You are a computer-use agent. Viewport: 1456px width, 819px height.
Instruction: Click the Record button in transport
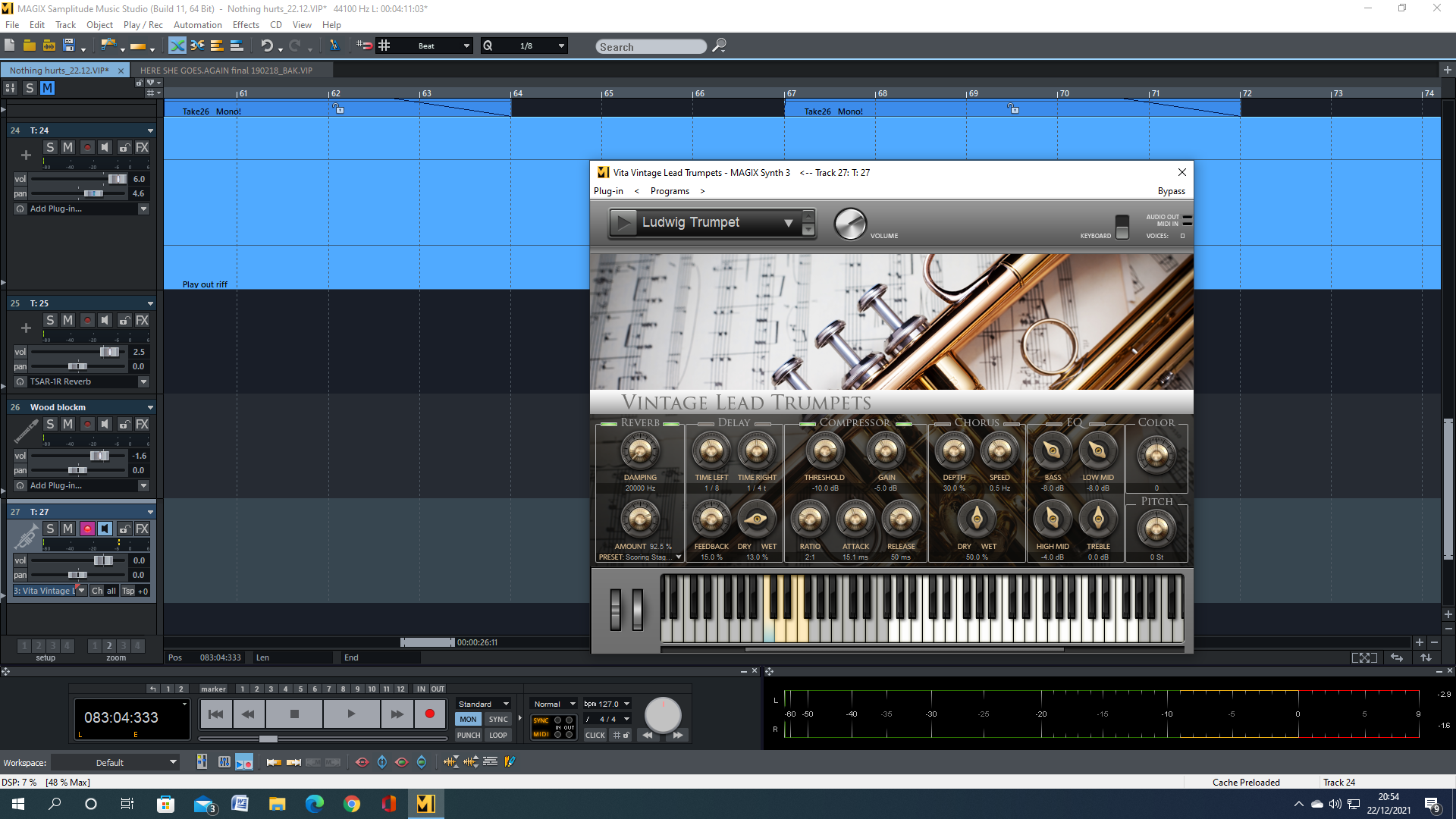430,714
